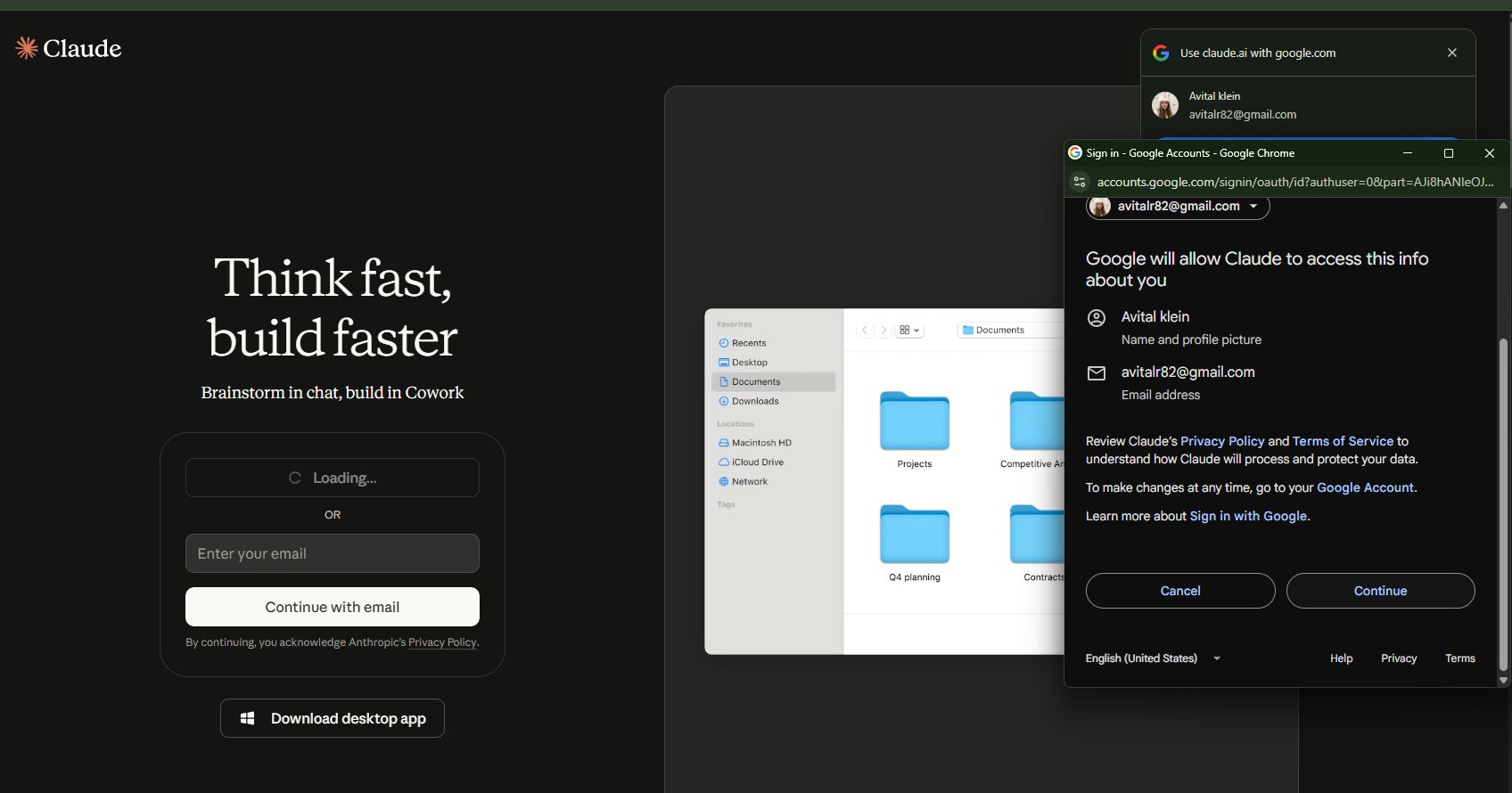Open the Privacy link in the popup footer

[x=1399, y=658]
